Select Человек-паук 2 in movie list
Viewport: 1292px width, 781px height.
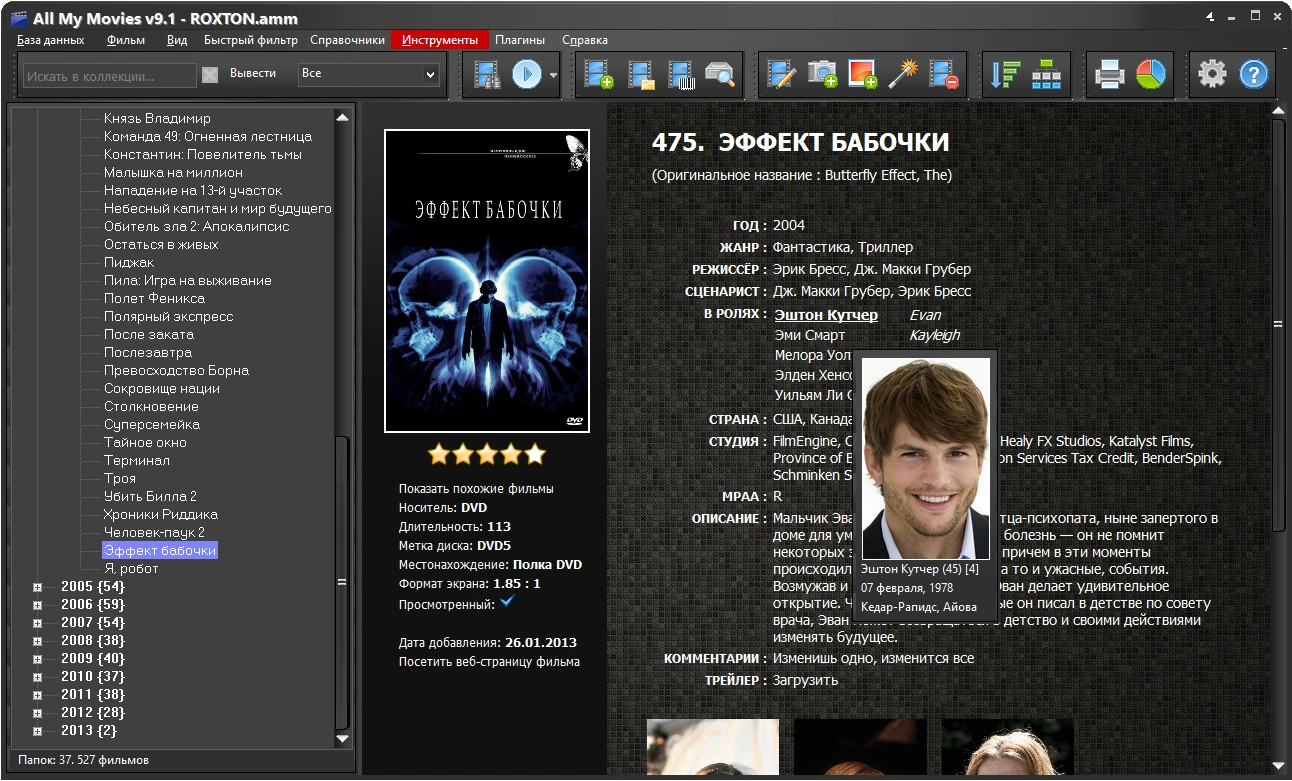pos(154,533)
